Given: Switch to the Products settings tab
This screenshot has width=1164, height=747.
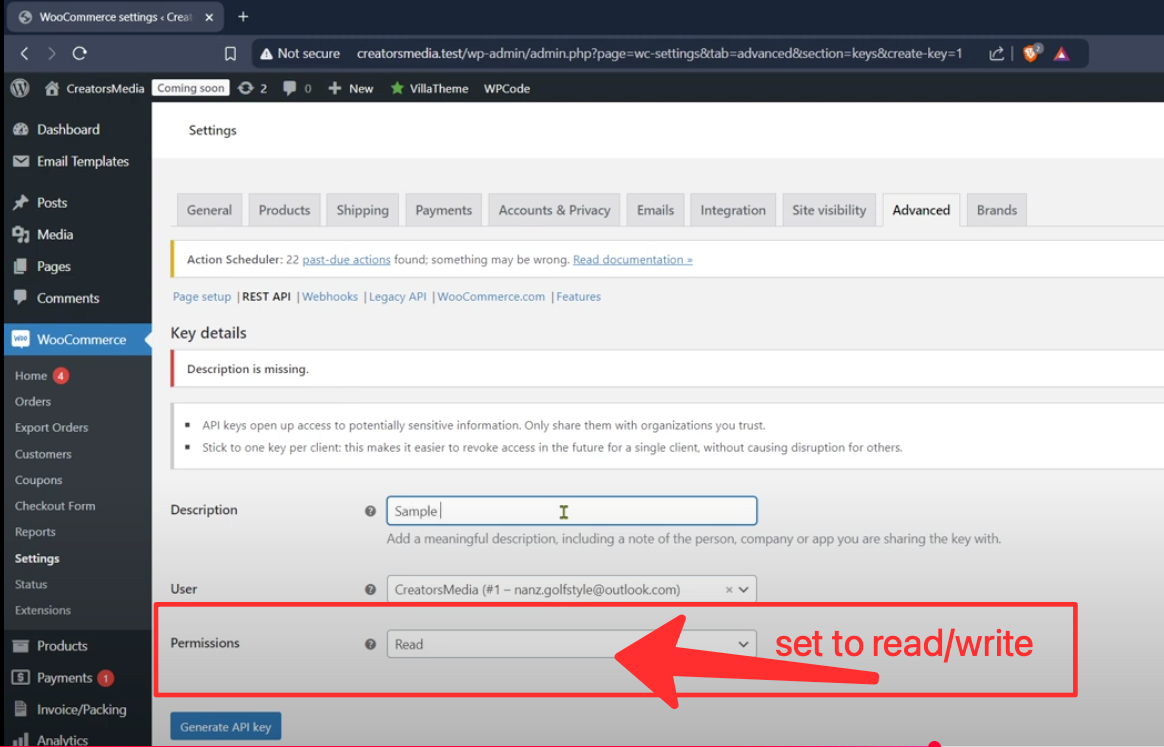Looking at the screenshot, I should click(x=284, y=210).
